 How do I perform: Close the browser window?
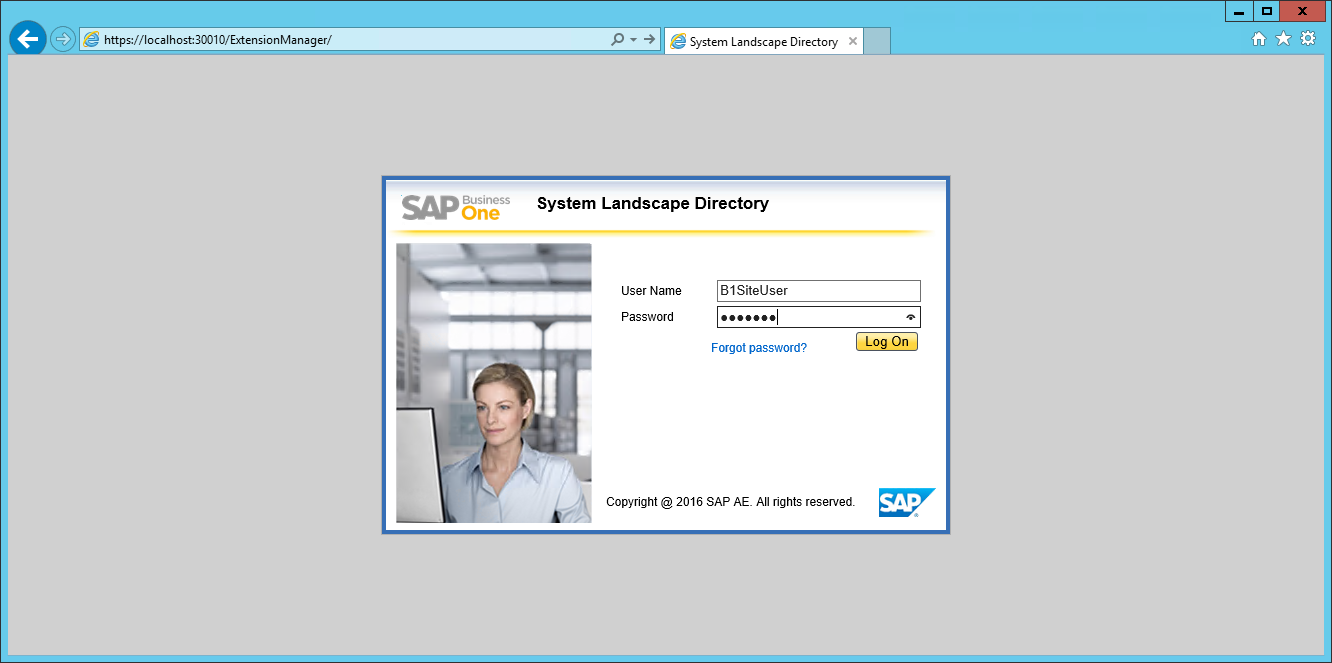point(1304,11)
